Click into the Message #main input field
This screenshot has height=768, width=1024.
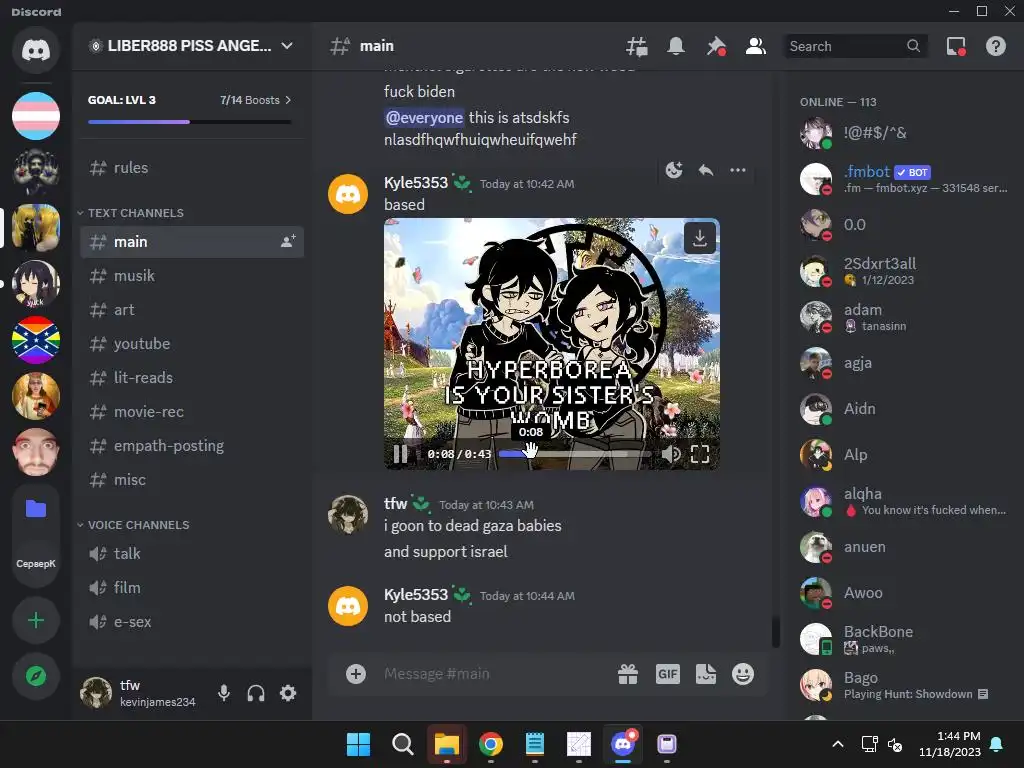coord(493,674)
